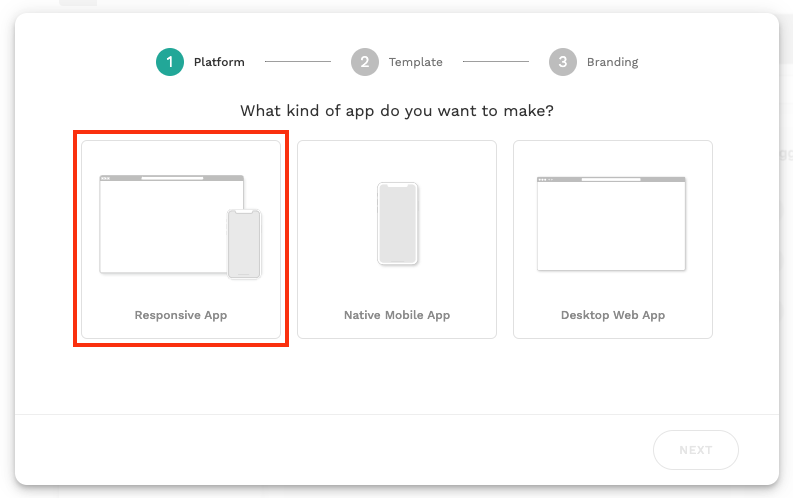Click the heading asking what kind of app
This screenshot has height=498, width=793.
click(x=397, y=111)
